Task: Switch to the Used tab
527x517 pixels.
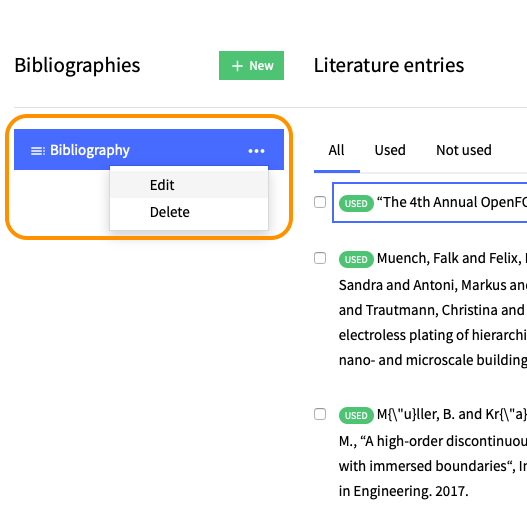Action: (390, 150)
